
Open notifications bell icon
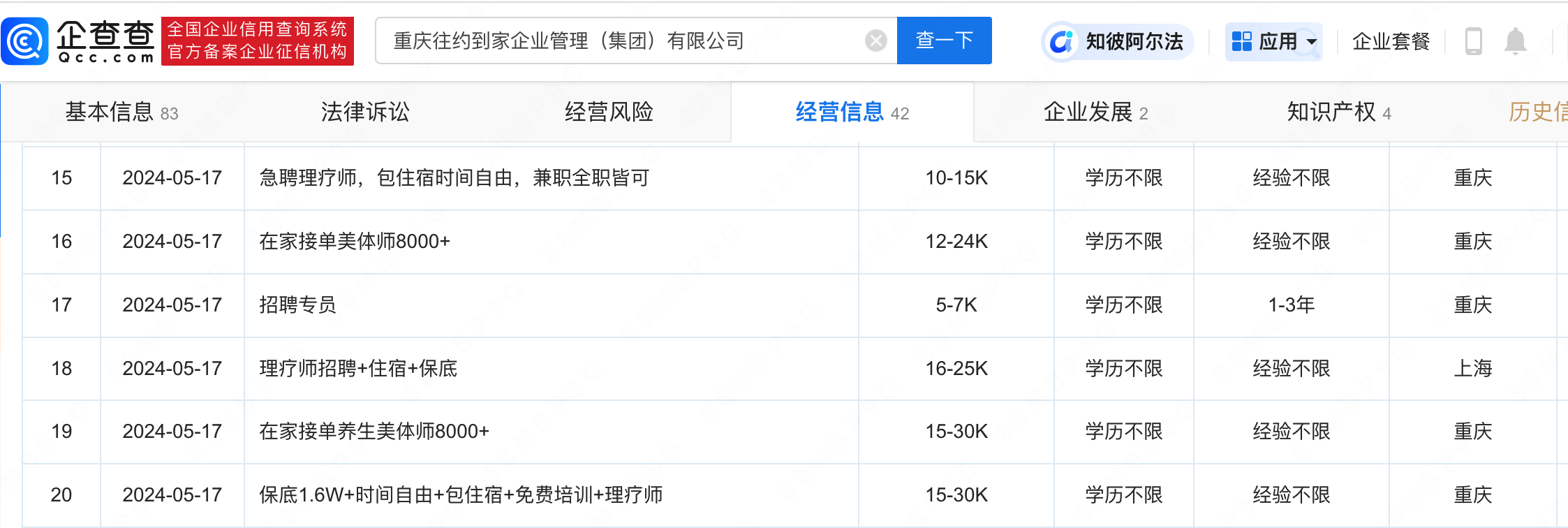(x=1515, y=41)
